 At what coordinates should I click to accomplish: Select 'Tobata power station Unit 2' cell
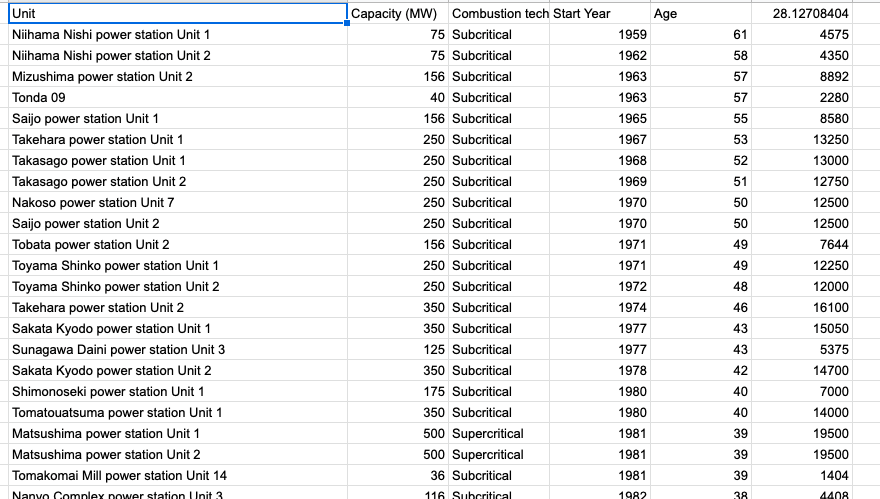178,245
